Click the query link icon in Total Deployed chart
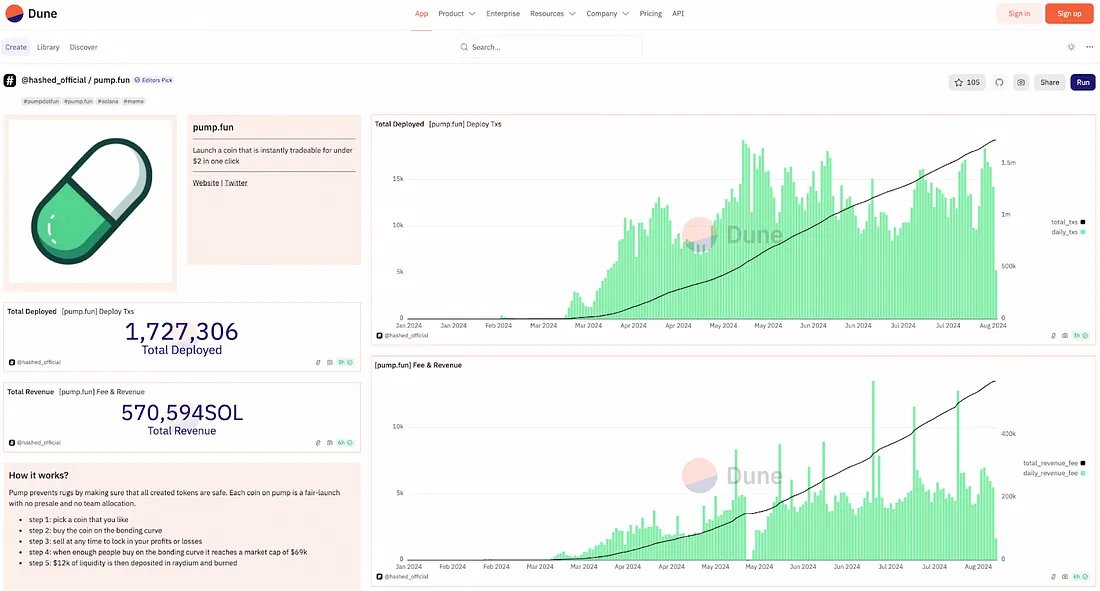The image size is (1100, 591). (x=1053, y=336)
